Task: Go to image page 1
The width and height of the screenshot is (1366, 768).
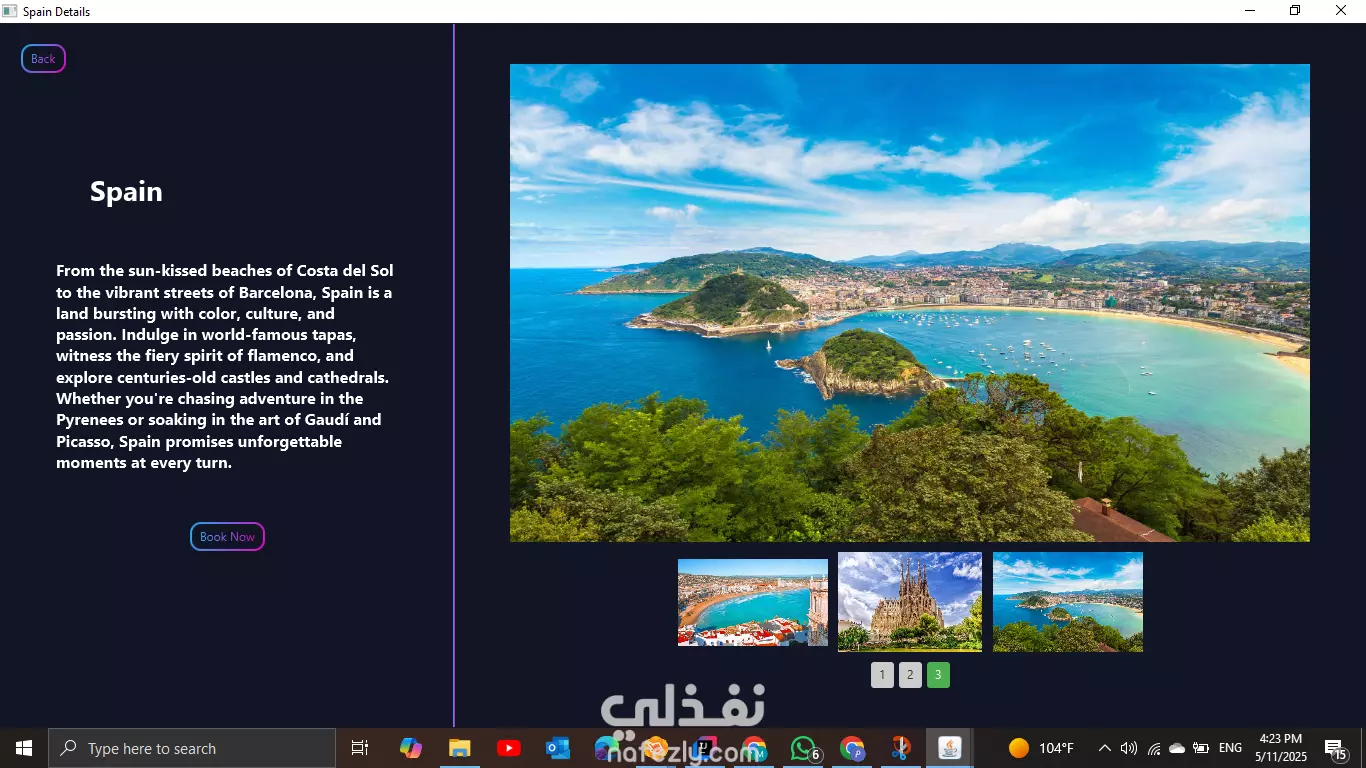Action: (882, 675)
